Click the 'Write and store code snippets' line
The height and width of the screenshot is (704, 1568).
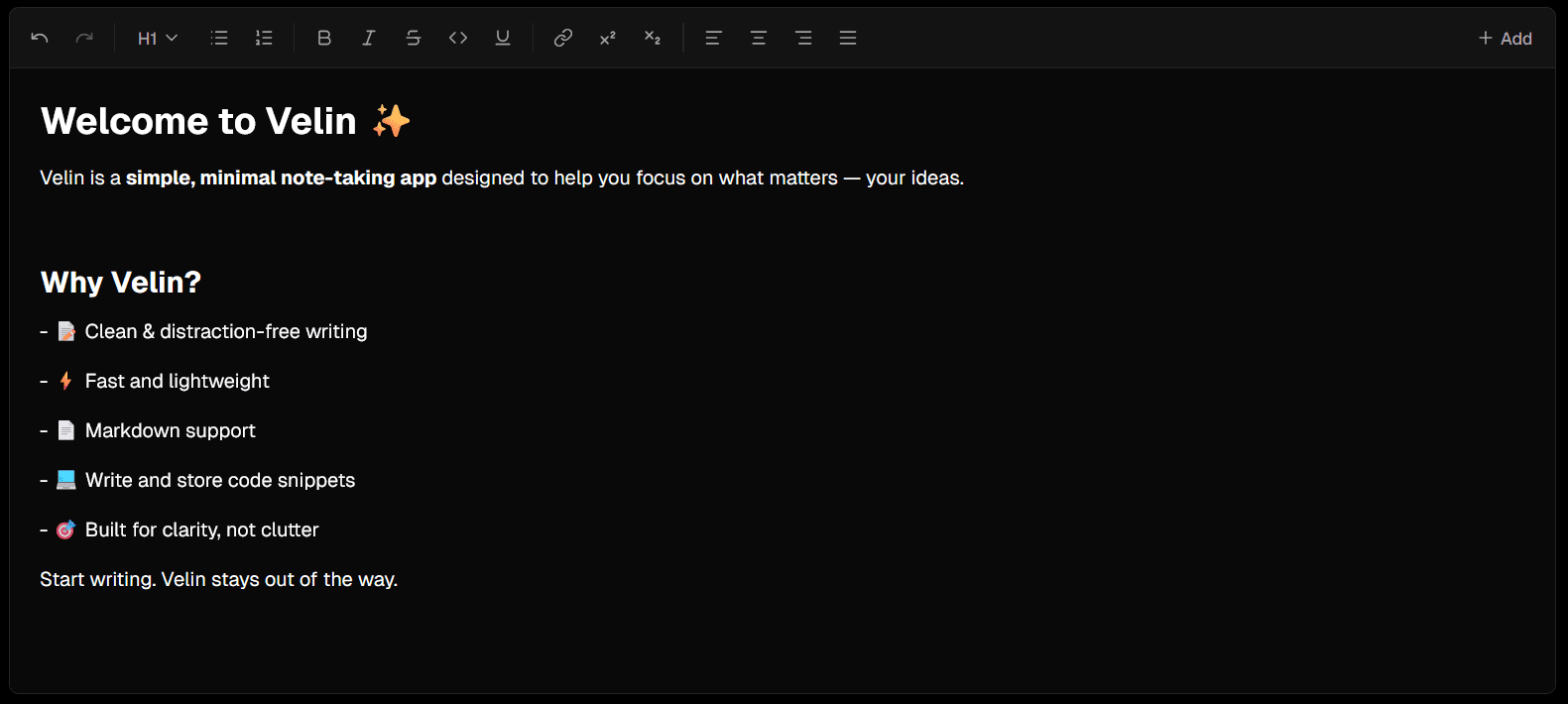coord(197,480)
